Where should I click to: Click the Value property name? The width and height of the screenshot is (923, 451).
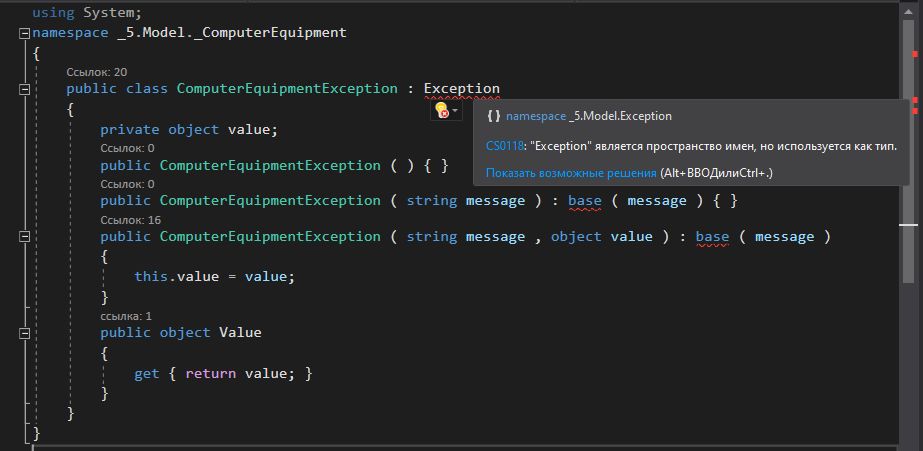coord(240,333)
